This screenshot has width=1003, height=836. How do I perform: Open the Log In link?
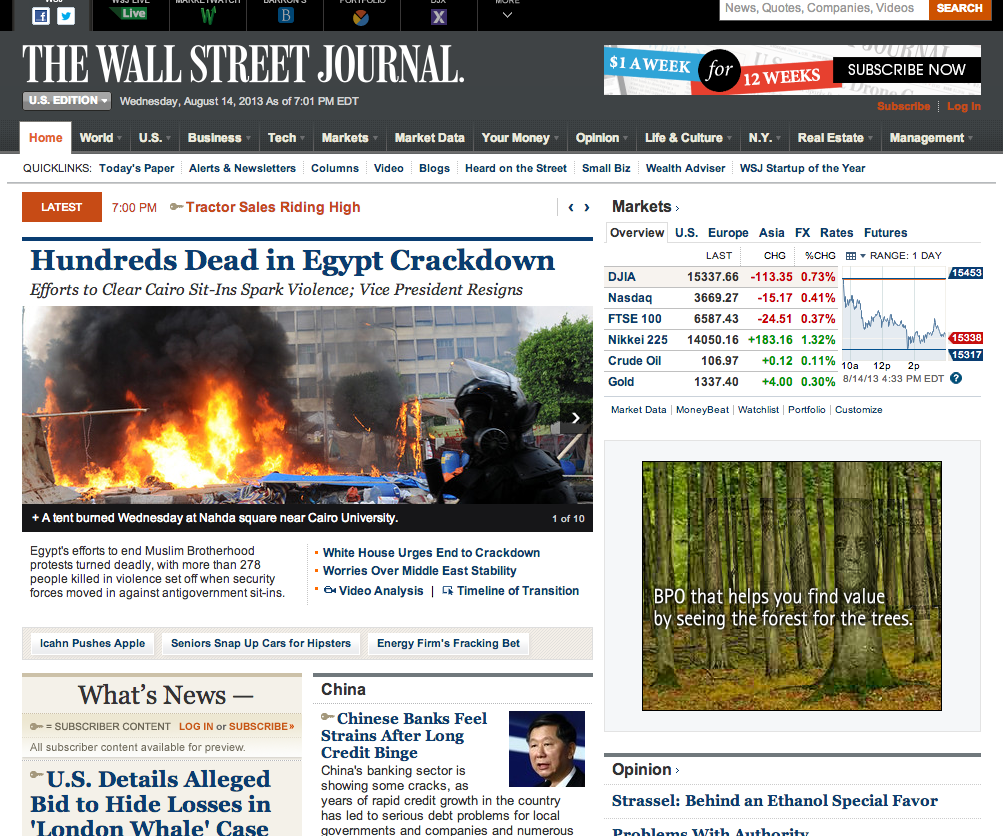point(961,106)
